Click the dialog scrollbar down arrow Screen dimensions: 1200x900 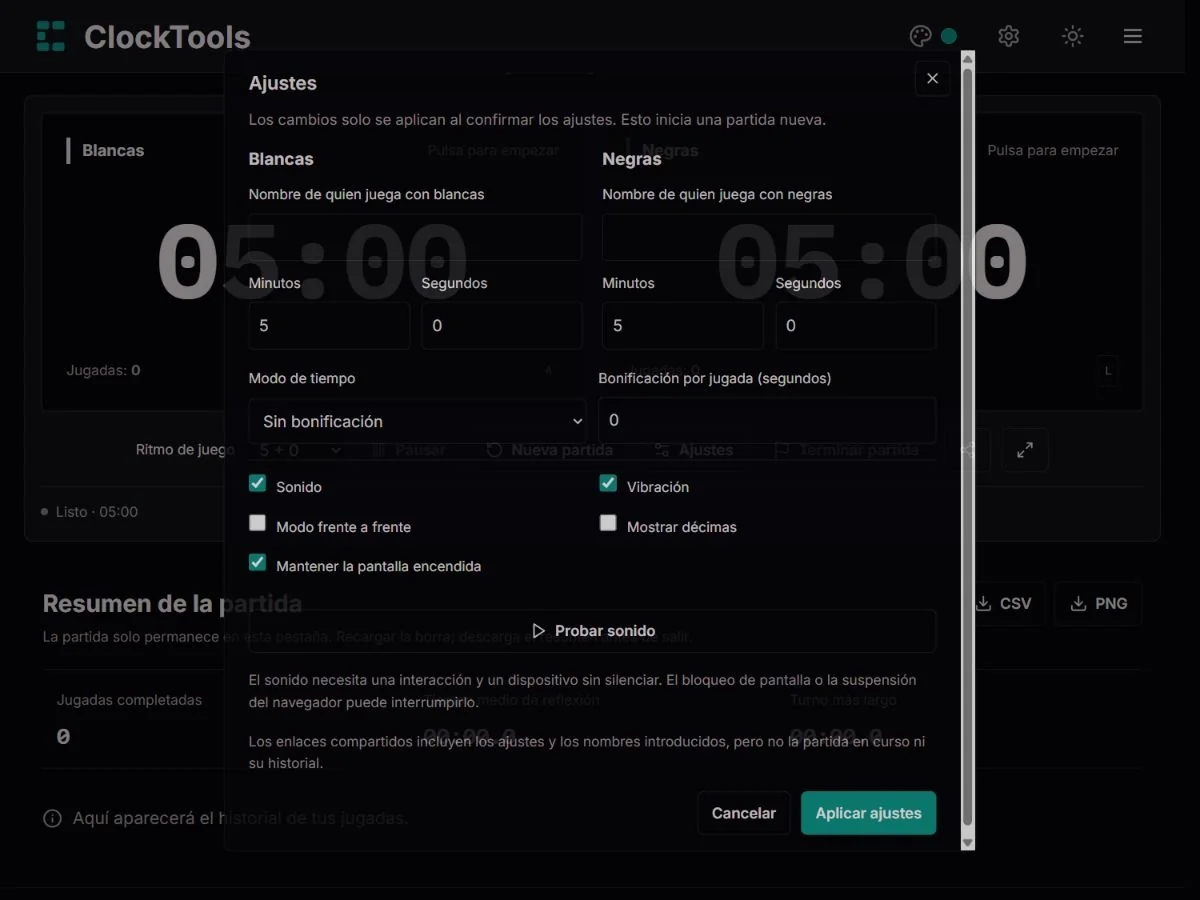point(967,843)
